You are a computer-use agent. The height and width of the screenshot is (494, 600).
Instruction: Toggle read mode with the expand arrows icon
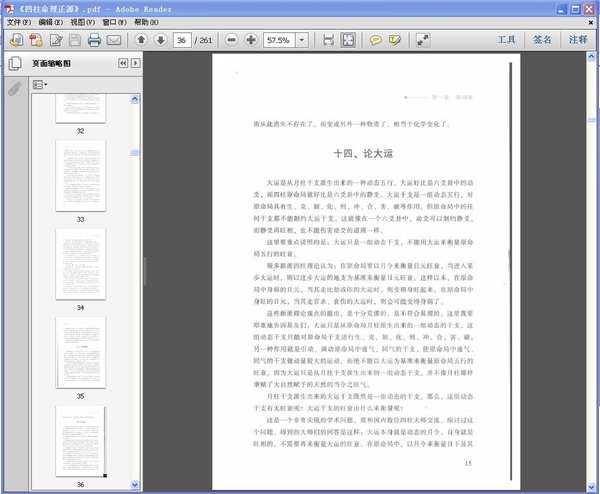(x=423, y=40)
